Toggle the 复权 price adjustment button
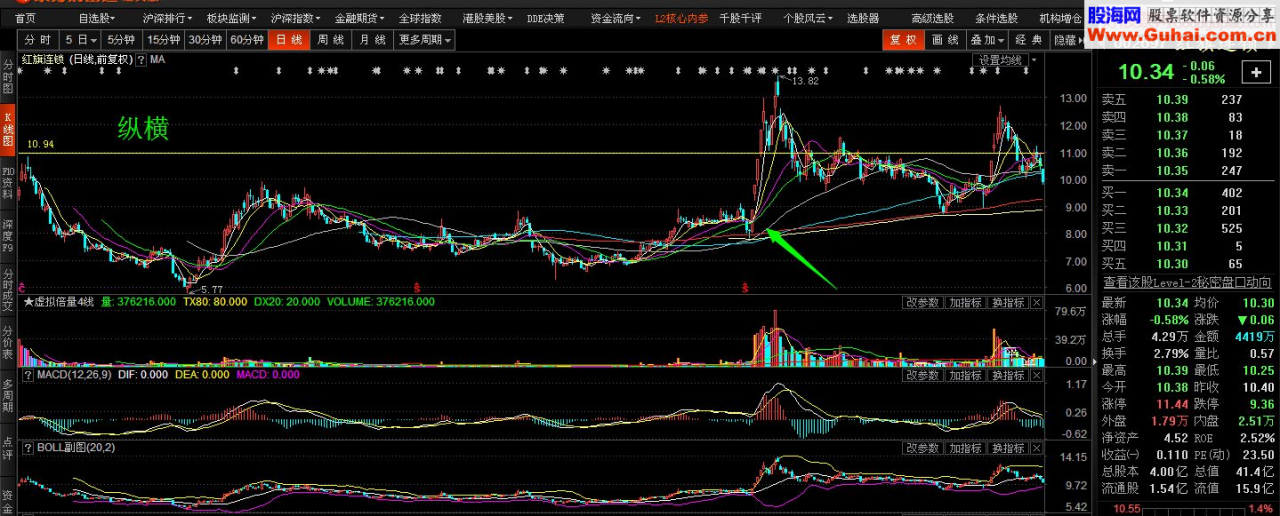 (903, 40)
